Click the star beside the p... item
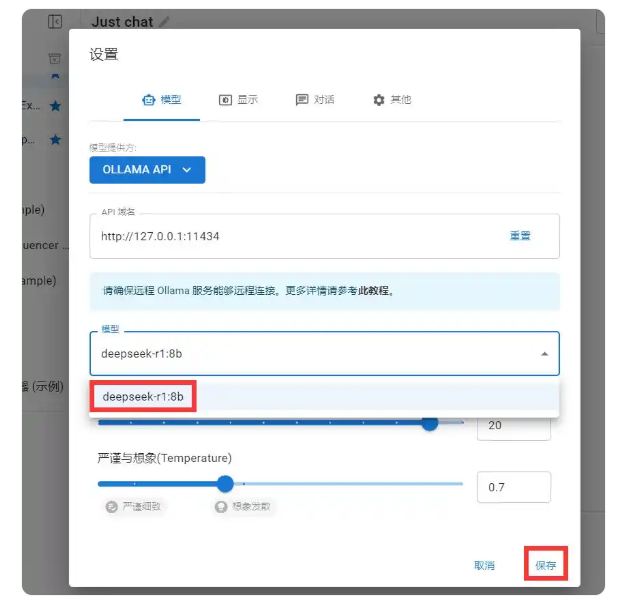 [x=55, y=139]
